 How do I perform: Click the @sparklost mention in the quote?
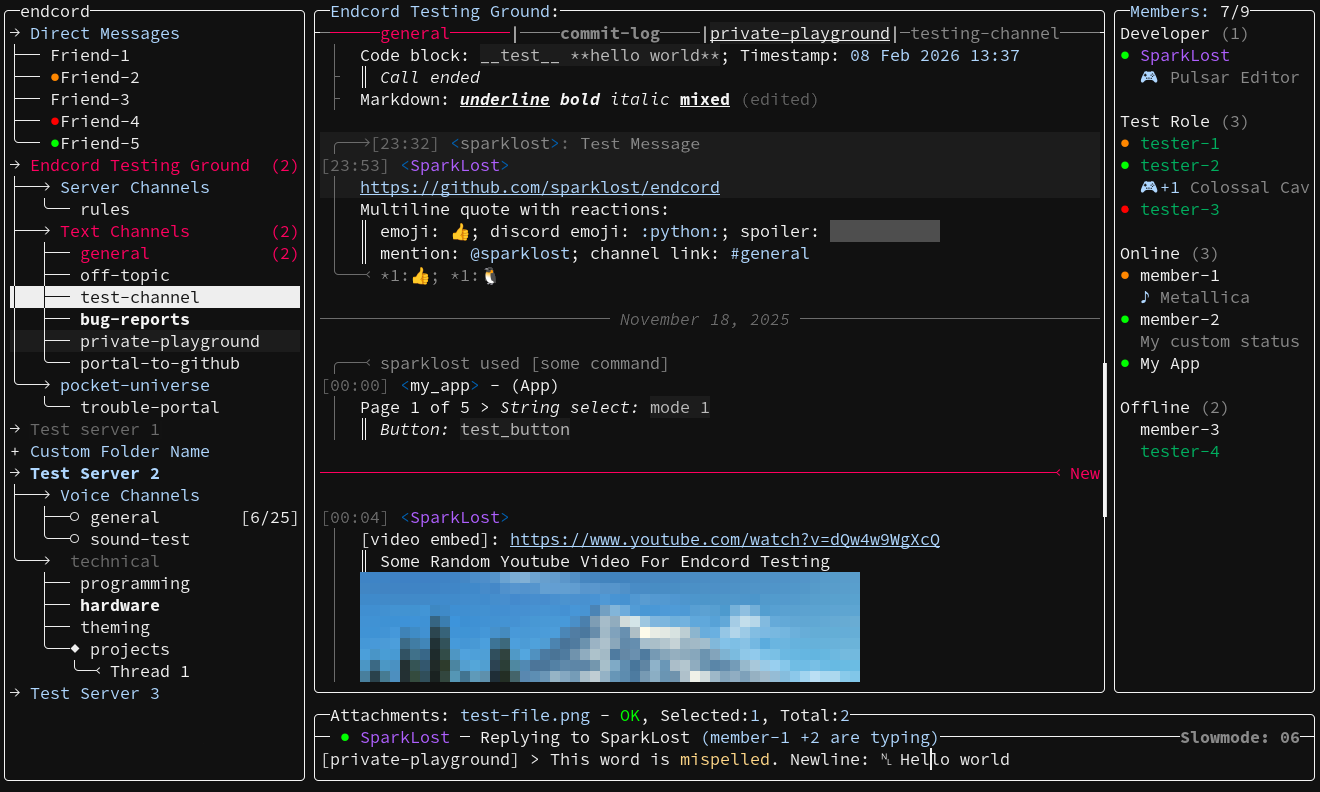(x=520, y=253)
